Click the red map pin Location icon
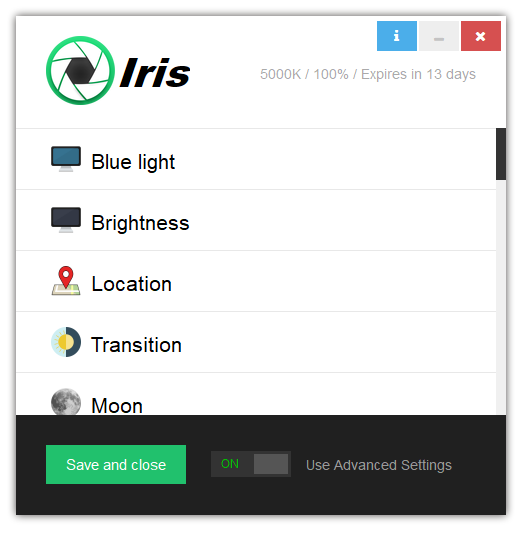The image size is (524, 534). tap(66, 281)
